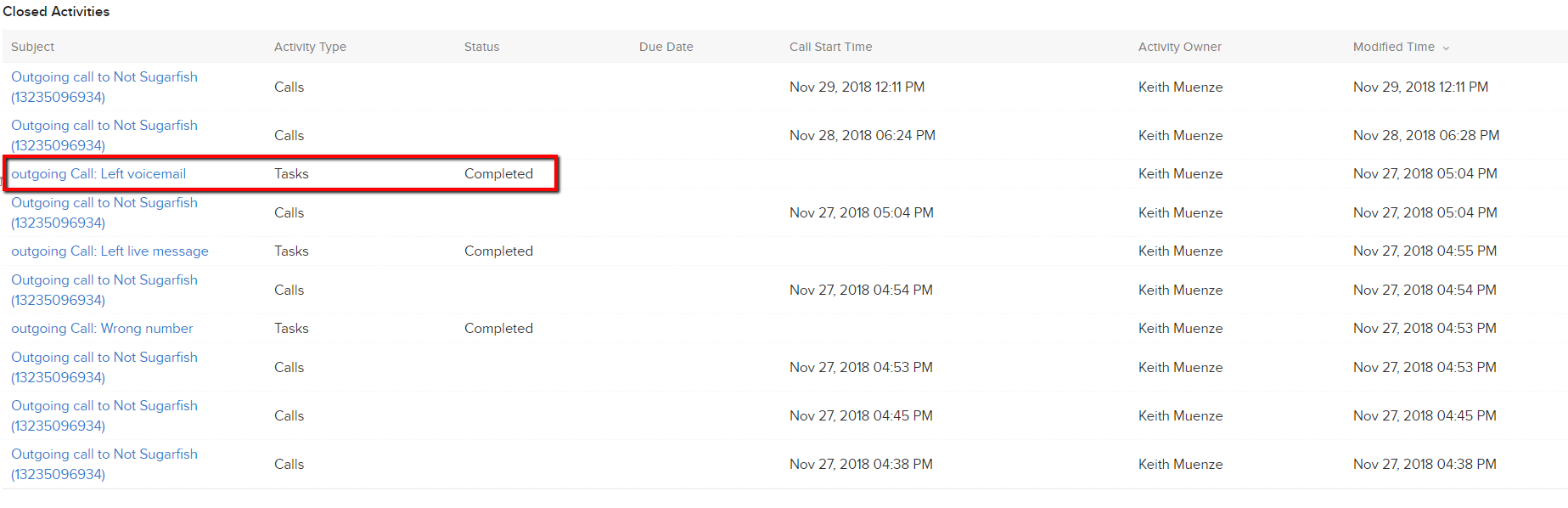Click the Status column header
Image resolution: width=1568 pixels, height=508 pixels.
pos(481,48)
